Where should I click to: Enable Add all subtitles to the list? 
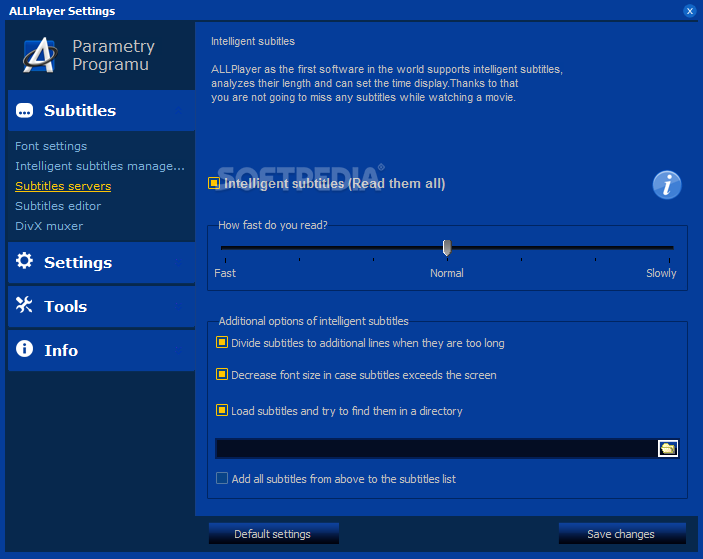coord(222,478)
